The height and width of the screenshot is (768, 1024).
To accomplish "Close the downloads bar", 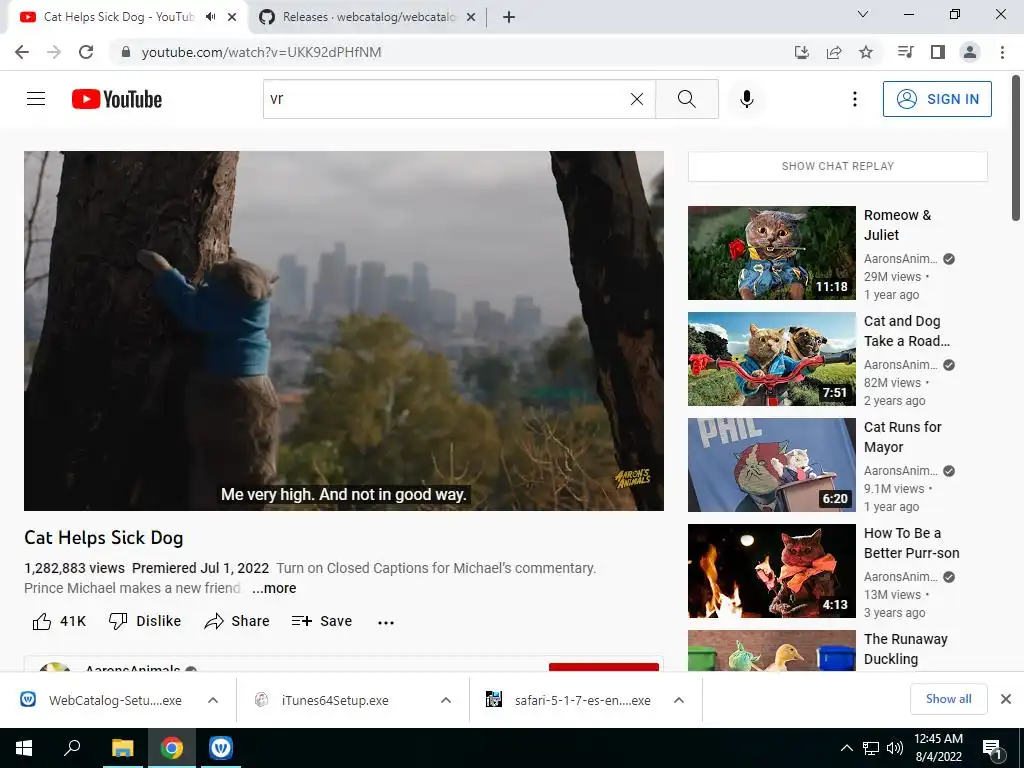I will [x=1006, y=699].
